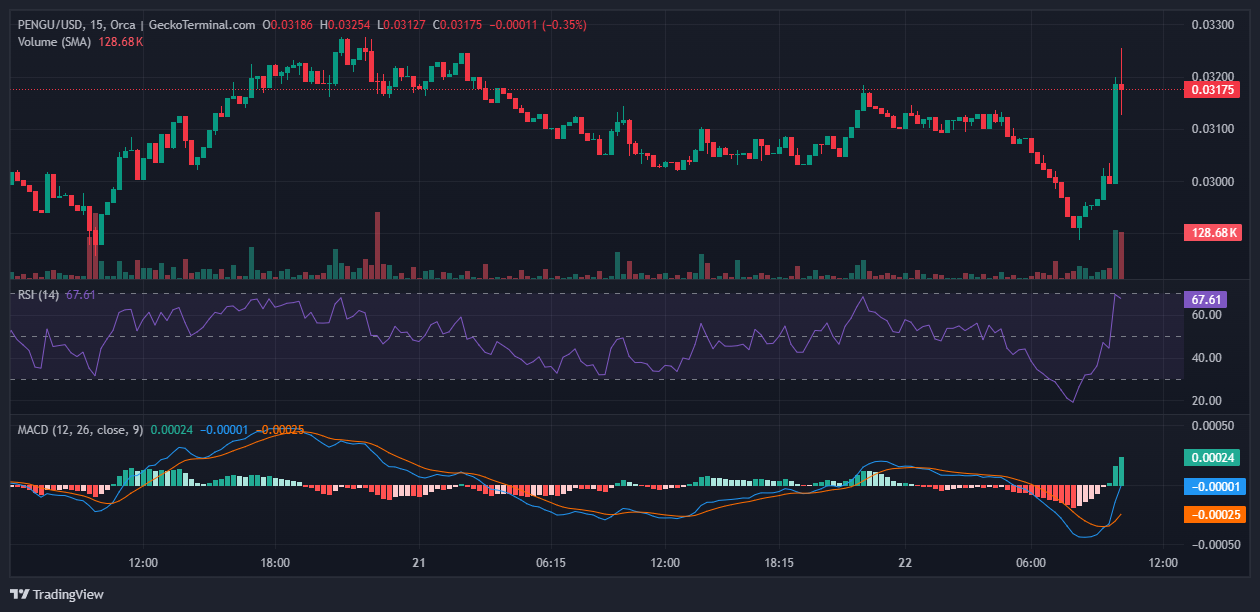Select the RSI (14) indicator legend label
Viewport: 1260px width, 612px height.
pyautogui.click(x=39, y=294)
